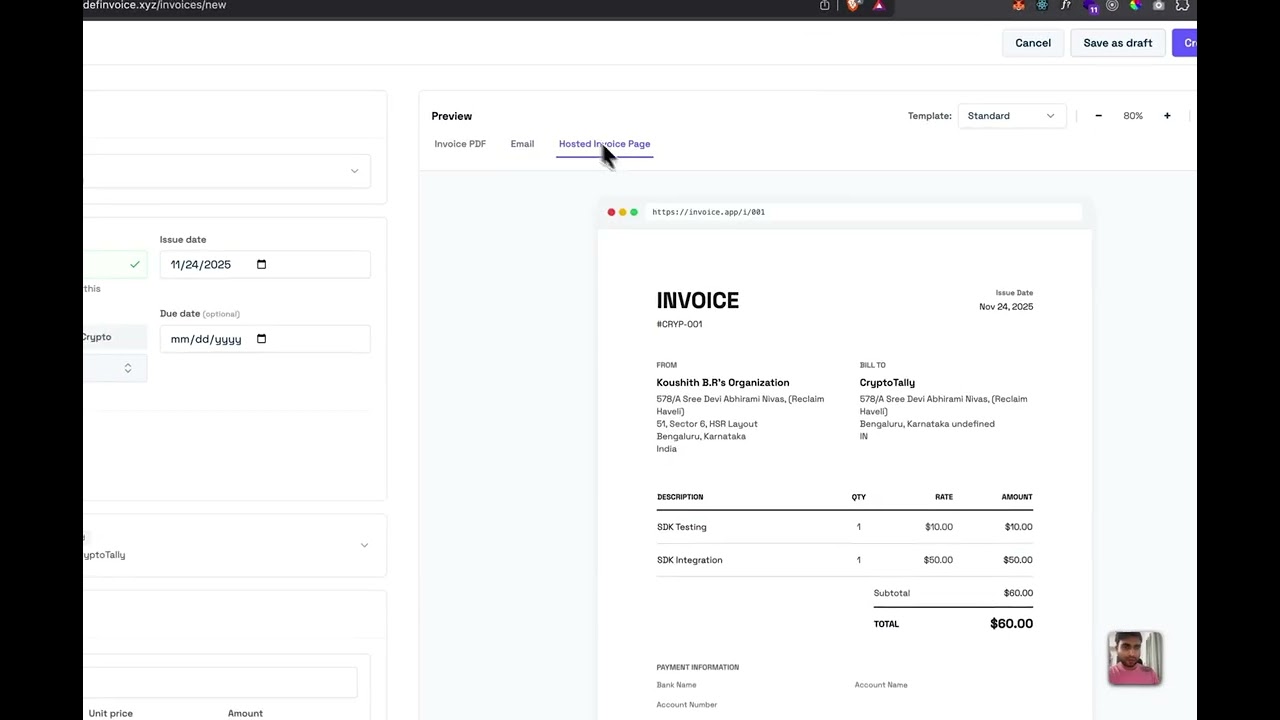Open the Template dropdown showing Standard
1280x720 pixels.
pos(1011,116)
